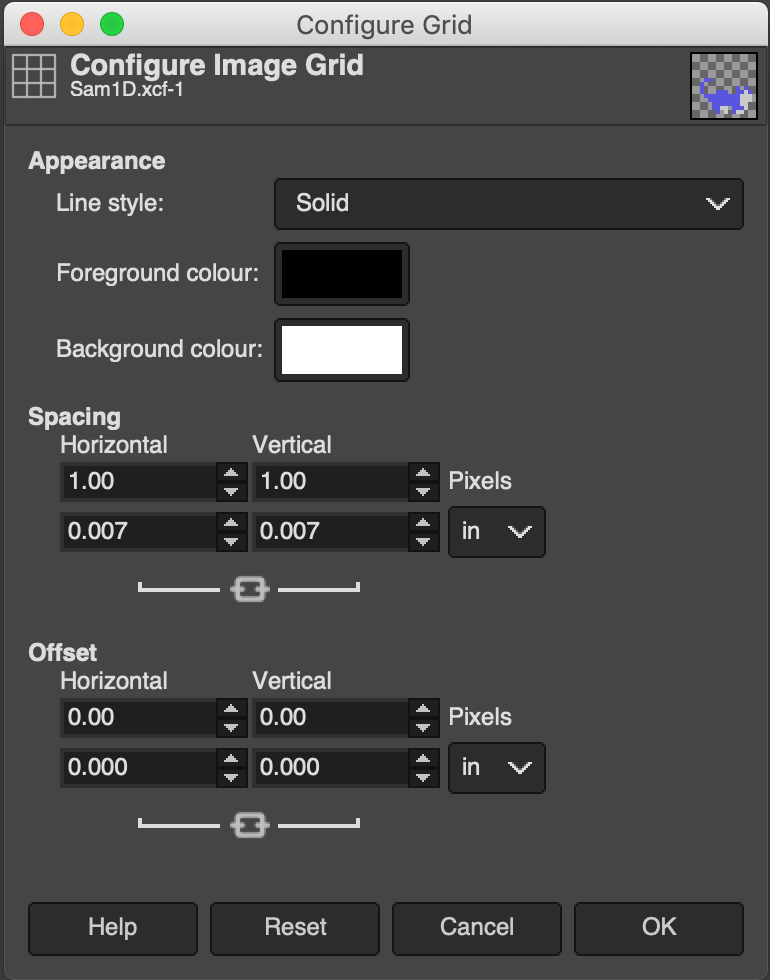Increase the horizontal spacing inches value
The image size is (770, 980).
pyautogui.click(x=232, y=522)
